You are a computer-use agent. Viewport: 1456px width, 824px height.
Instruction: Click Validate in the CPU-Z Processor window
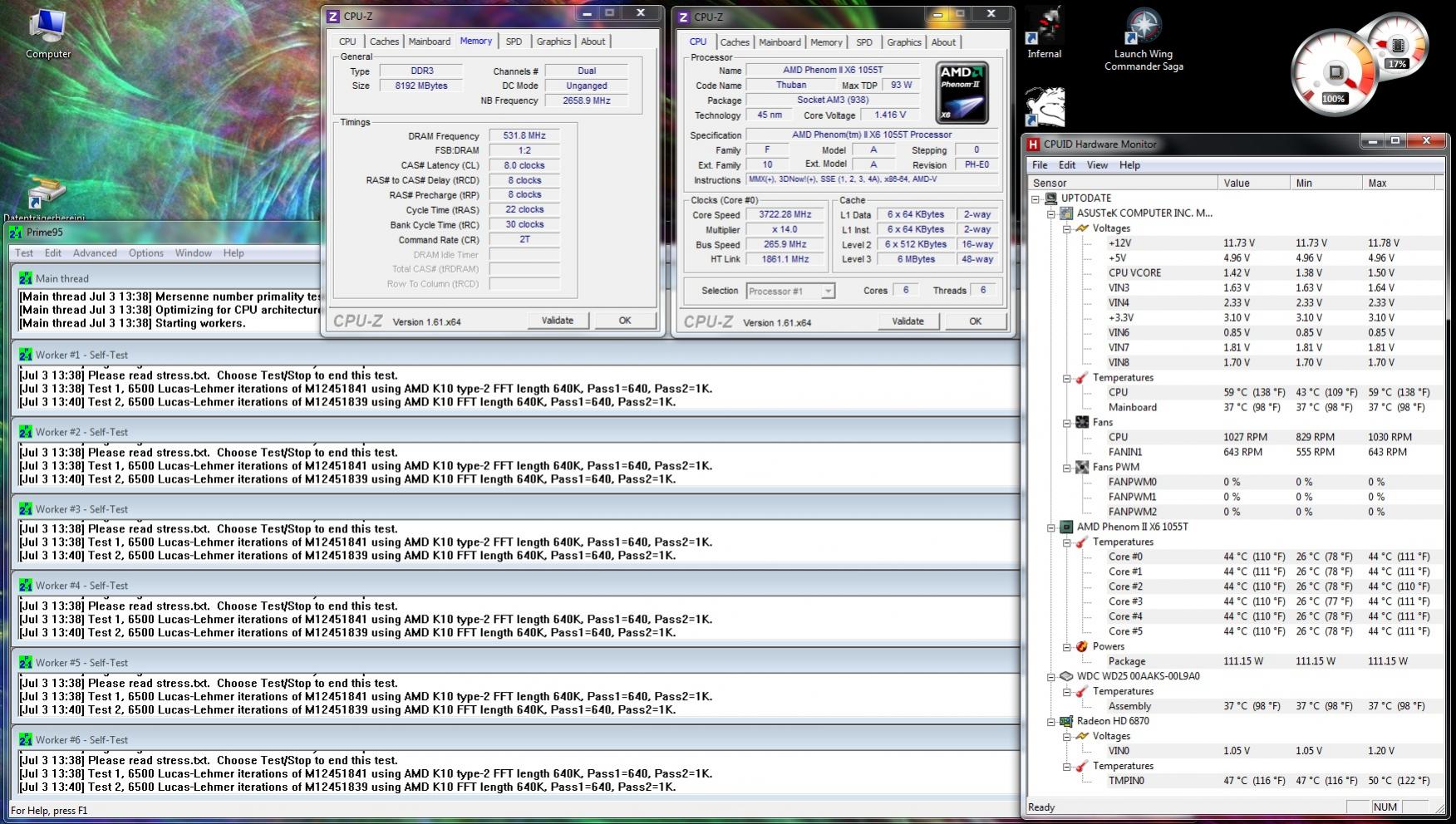click(908, 321)
